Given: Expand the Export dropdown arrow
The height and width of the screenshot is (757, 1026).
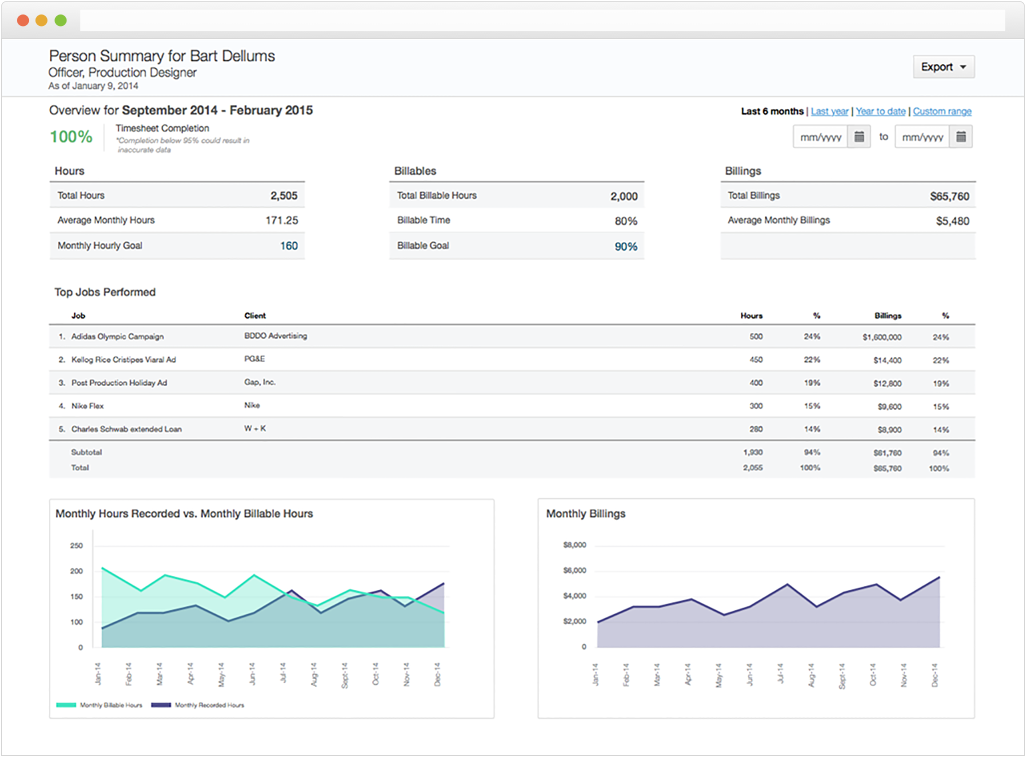Looking at the screenshot, I should [963, 66].
